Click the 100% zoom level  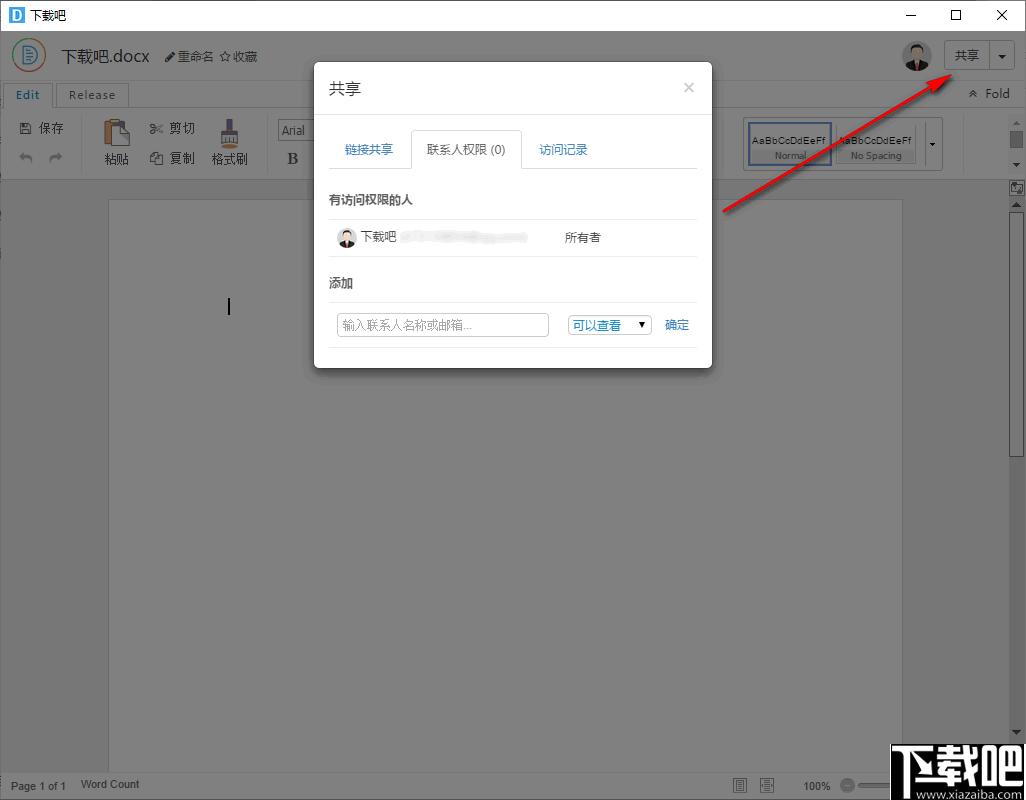817,786
